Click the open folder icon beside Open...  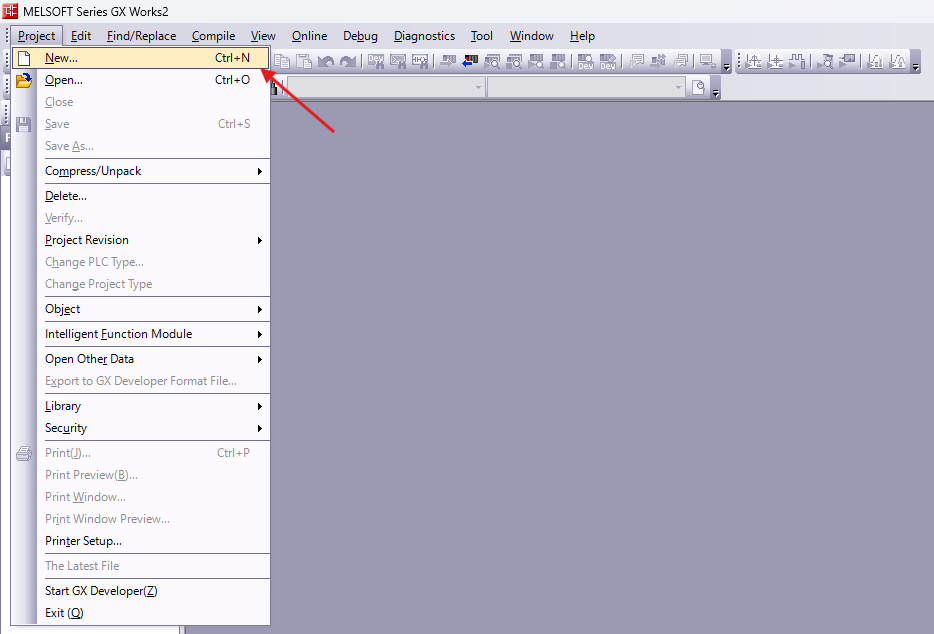(x=24, y=80)
